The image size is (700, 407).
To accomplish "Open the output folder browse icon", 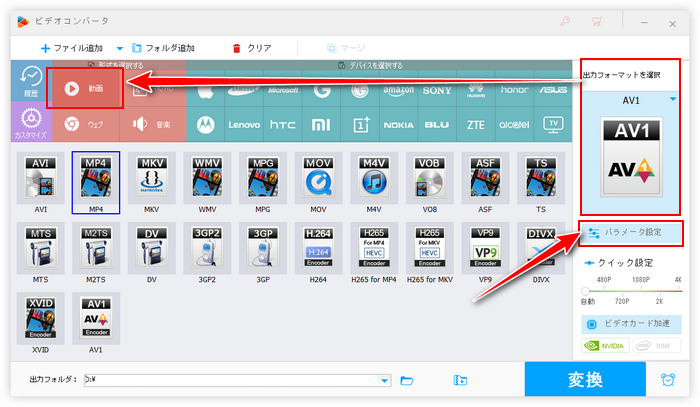I will 407,380.
